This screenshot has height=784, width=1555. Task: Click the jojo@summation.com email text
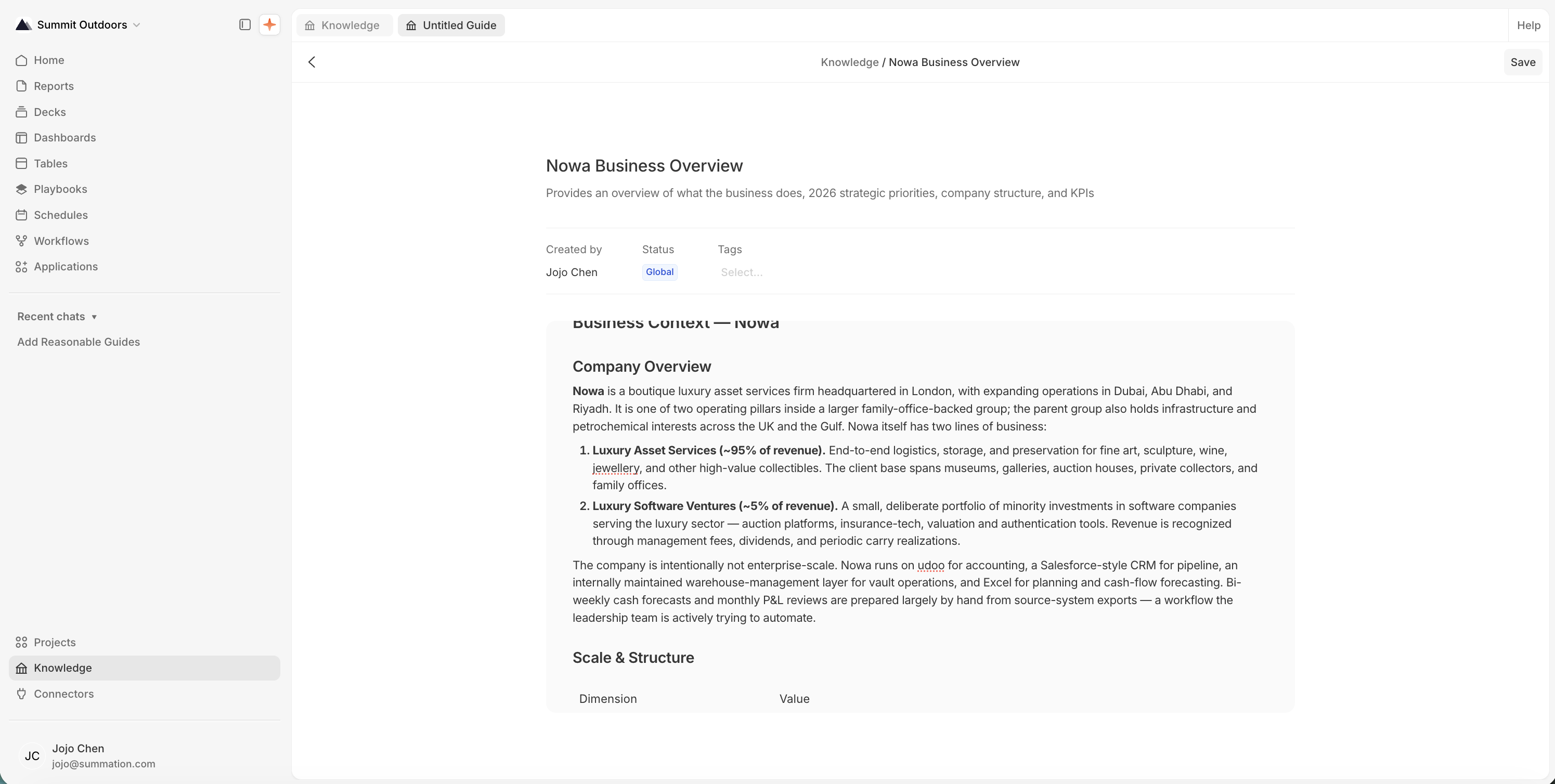[x=103, y=764]
